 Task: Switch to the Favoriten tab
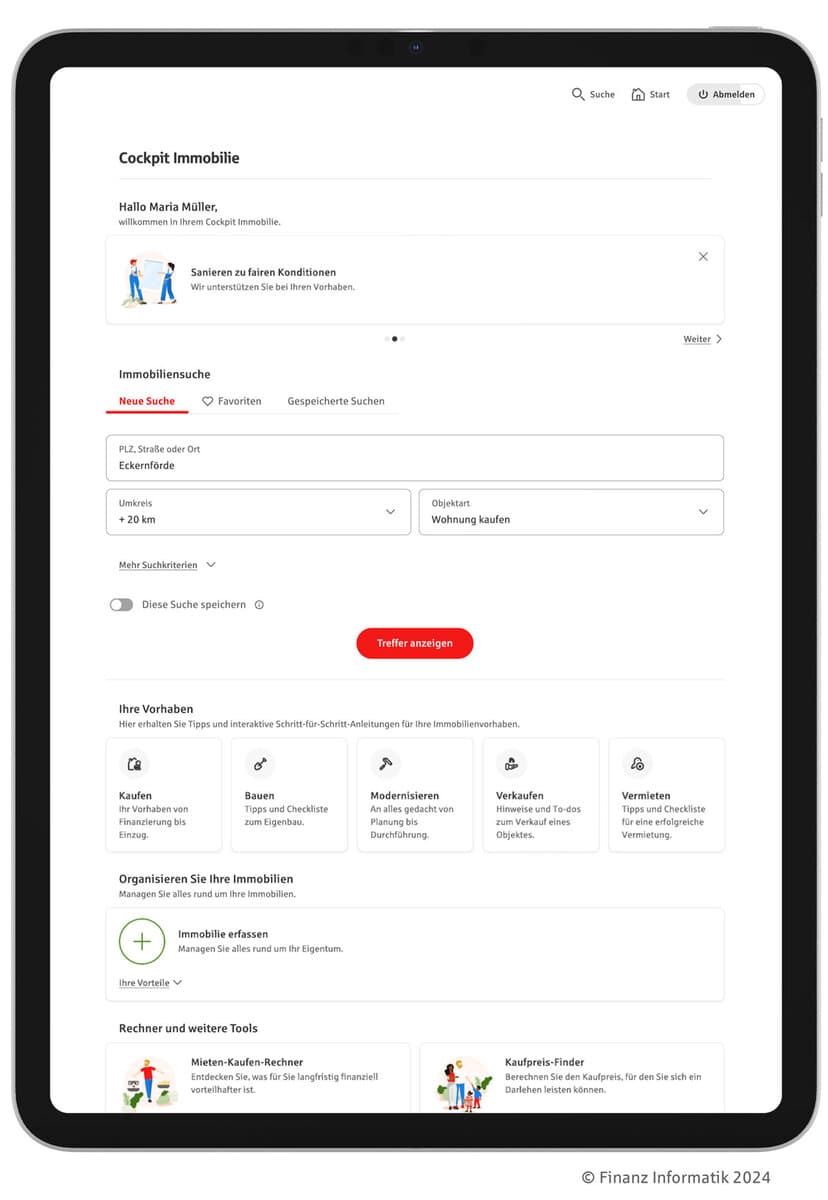point(232,401)
